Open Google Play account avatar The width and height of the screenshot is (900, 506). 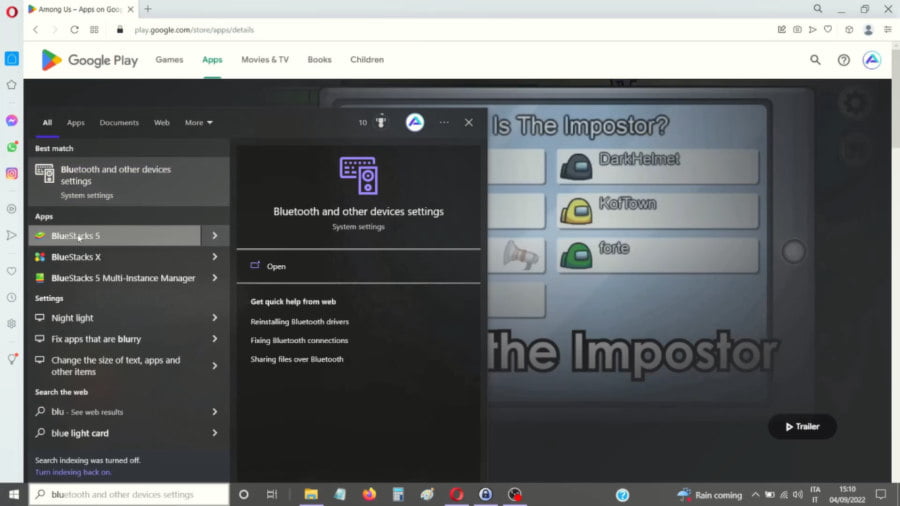871,60
